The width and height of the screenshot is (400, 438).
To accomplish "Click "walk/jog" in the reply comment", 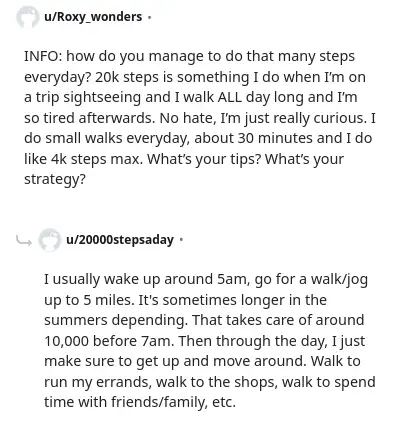I will pyautogui.click(x=339, y=279).
